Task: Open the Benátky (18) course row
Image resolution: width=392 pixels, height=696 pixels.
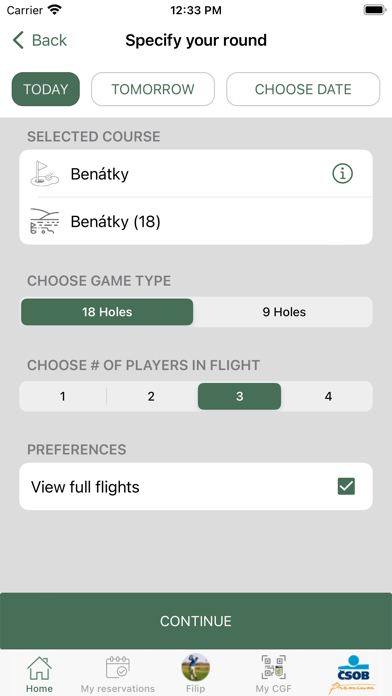Action: (x=196, y=221)
